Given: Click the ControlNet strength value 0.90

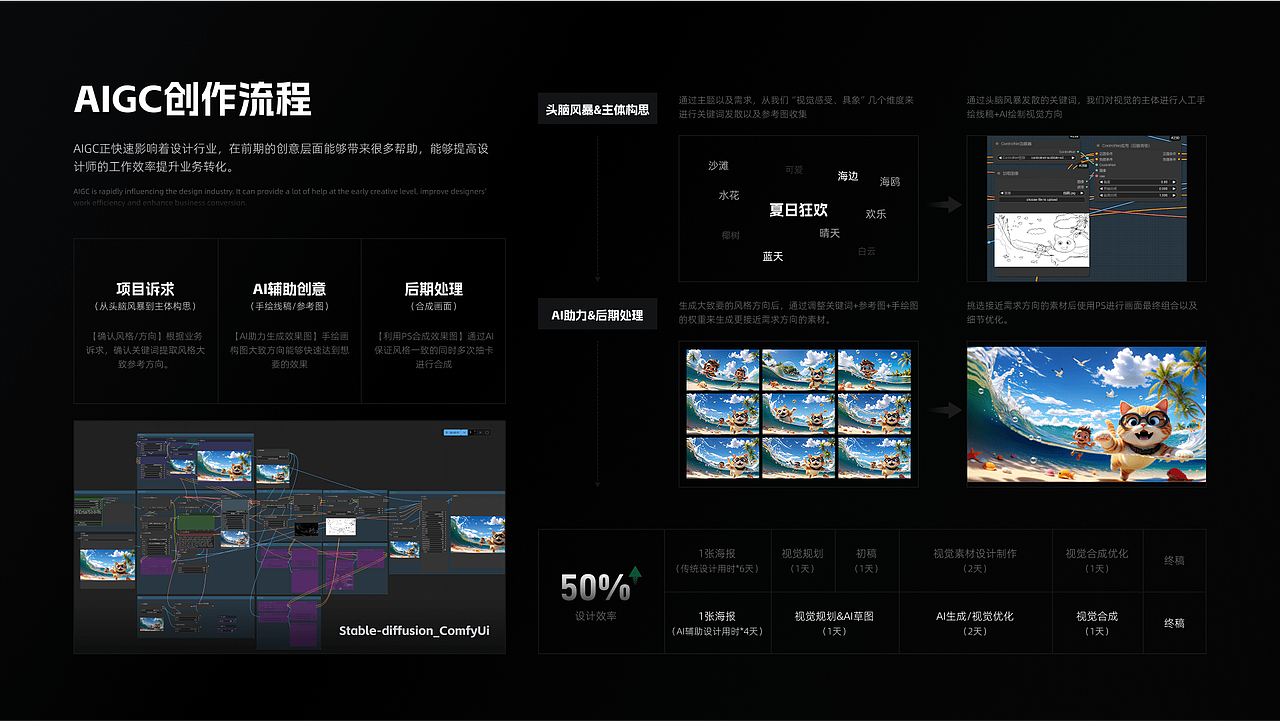Looking at the screenshot, I should coord(1137,182).
